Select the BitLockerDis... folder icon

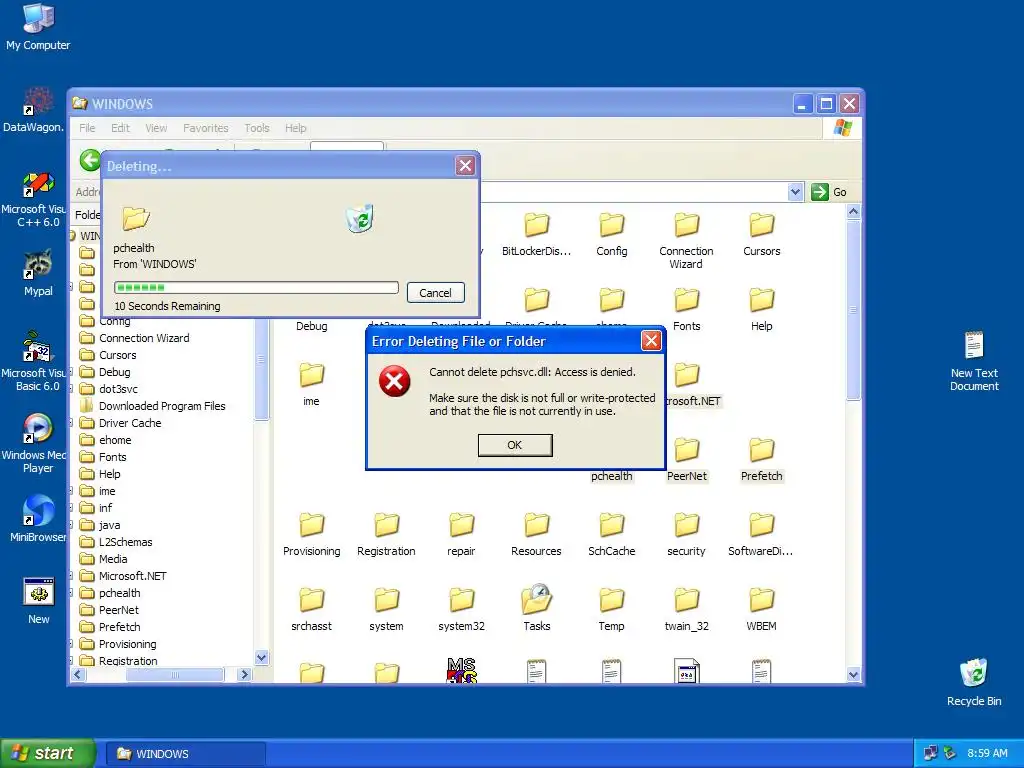(x=536, y=225)
